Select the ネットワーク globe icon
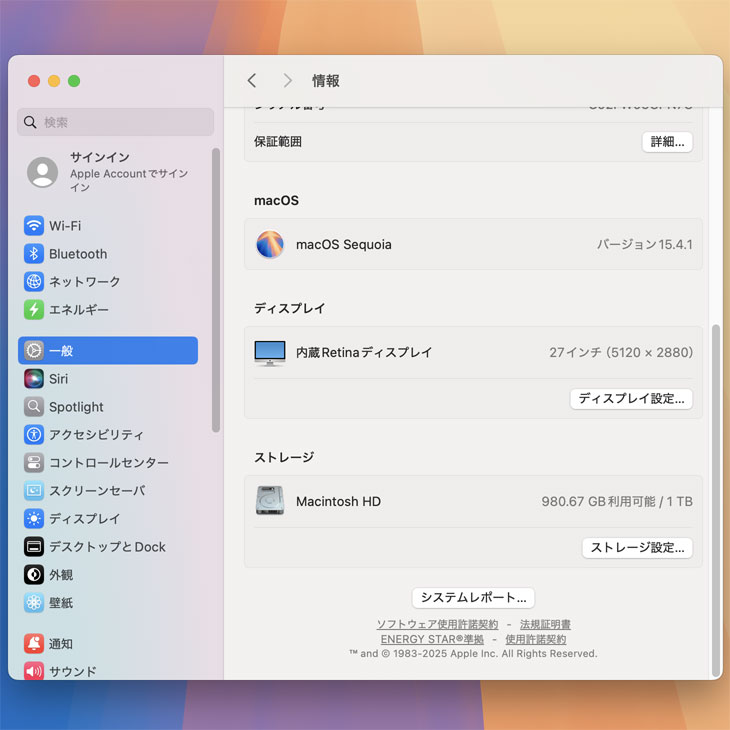 pos(34,282)
